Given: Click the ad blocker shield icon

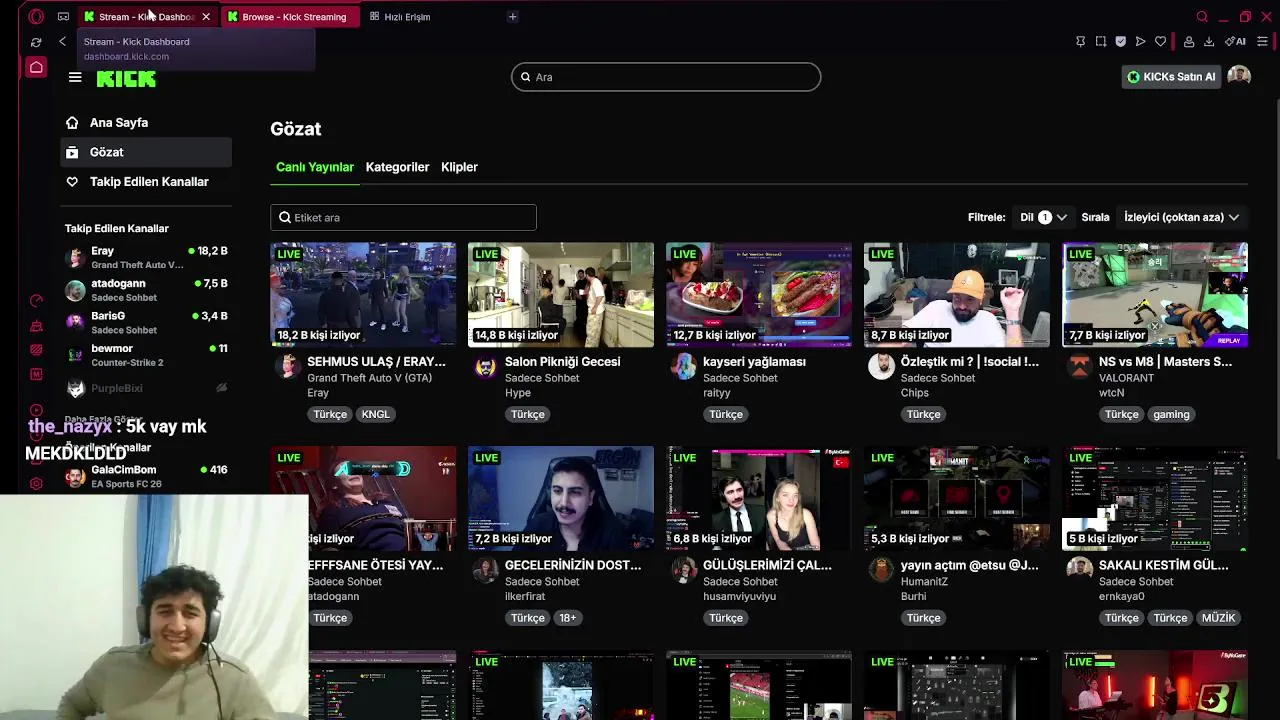Looking at the screenshot, I should pyautogui.click(x=1120, y=42).
